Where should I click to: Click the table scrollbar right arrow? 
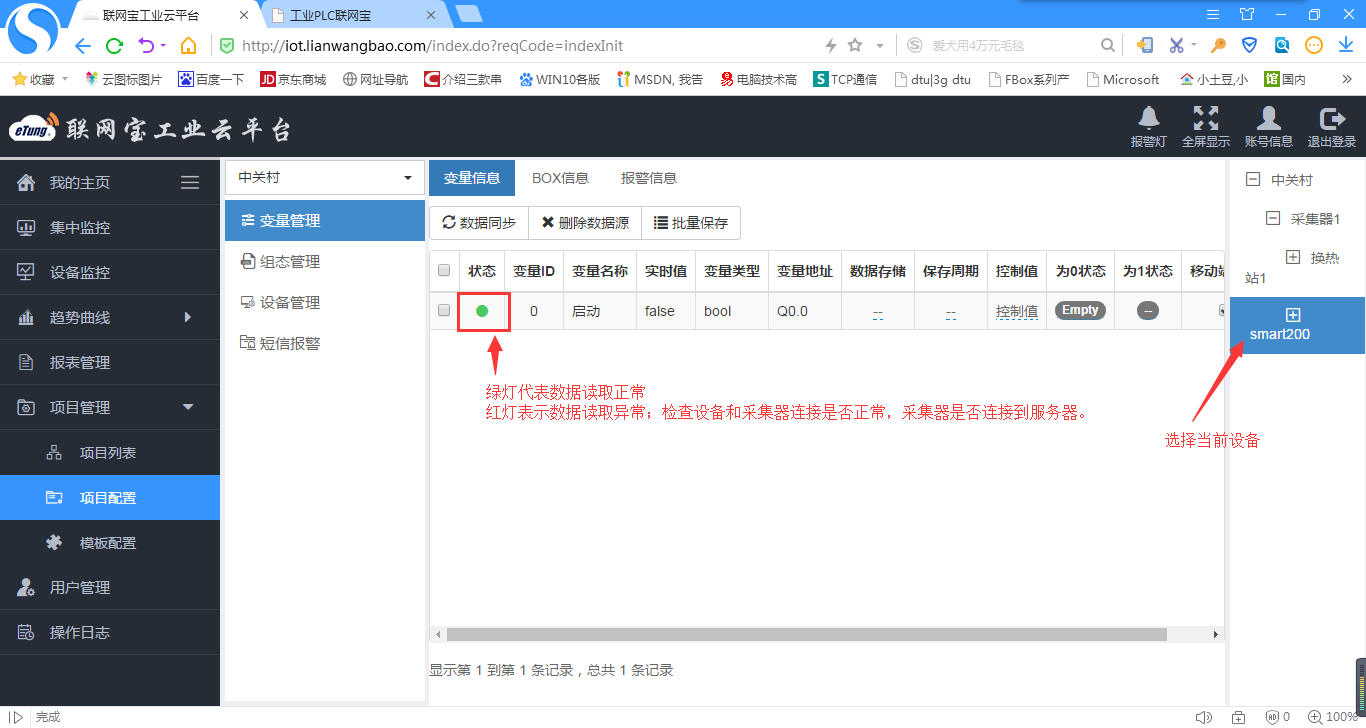1216,634
